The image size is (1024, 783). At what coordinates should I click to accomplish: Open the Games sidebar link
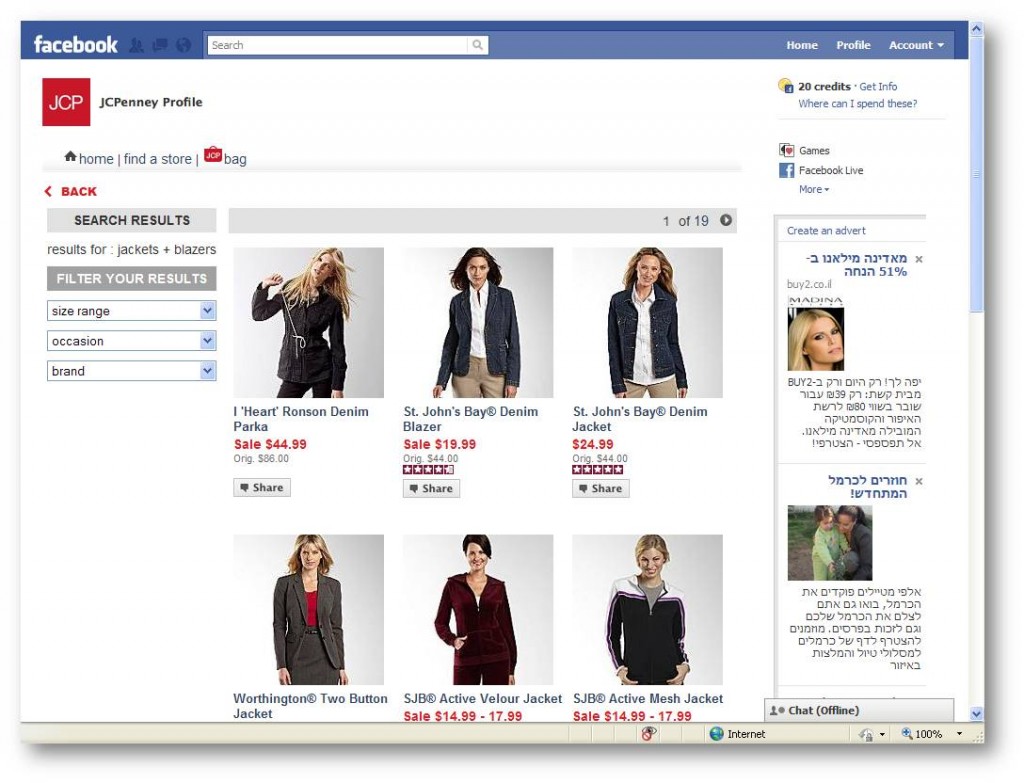[814, 150]
